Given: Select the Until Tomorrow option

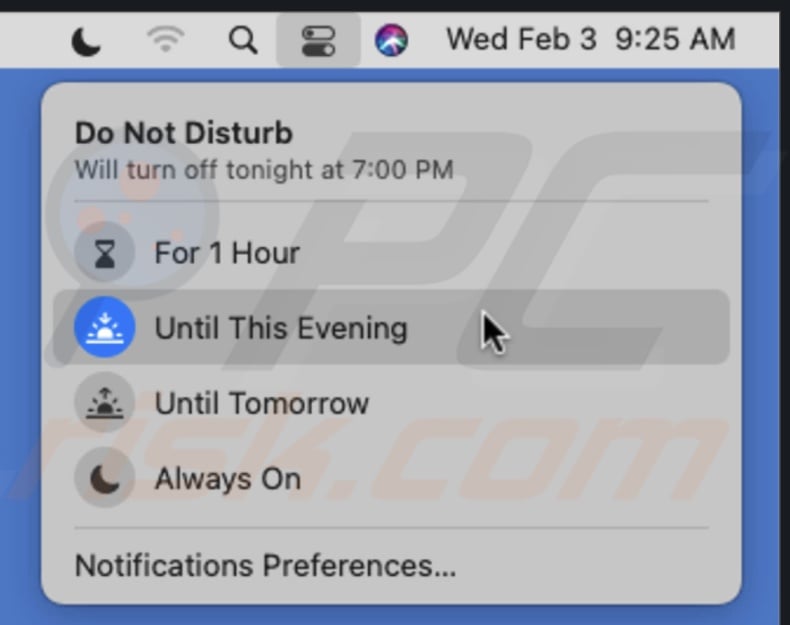Looking at the screenshot, I should pos(391,402).
